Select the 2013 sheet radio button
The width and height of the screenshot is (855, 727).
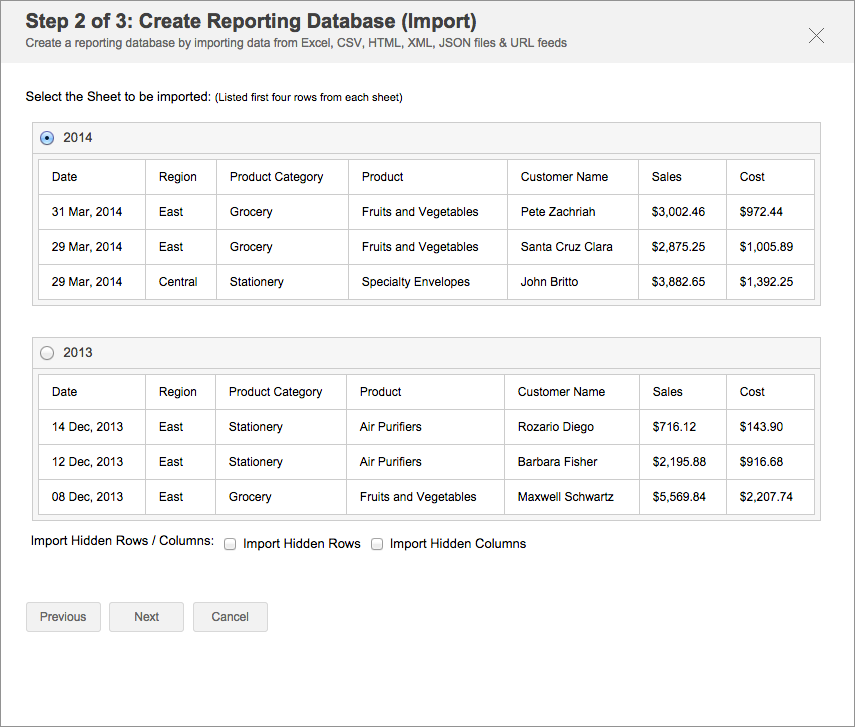point(47,353)
